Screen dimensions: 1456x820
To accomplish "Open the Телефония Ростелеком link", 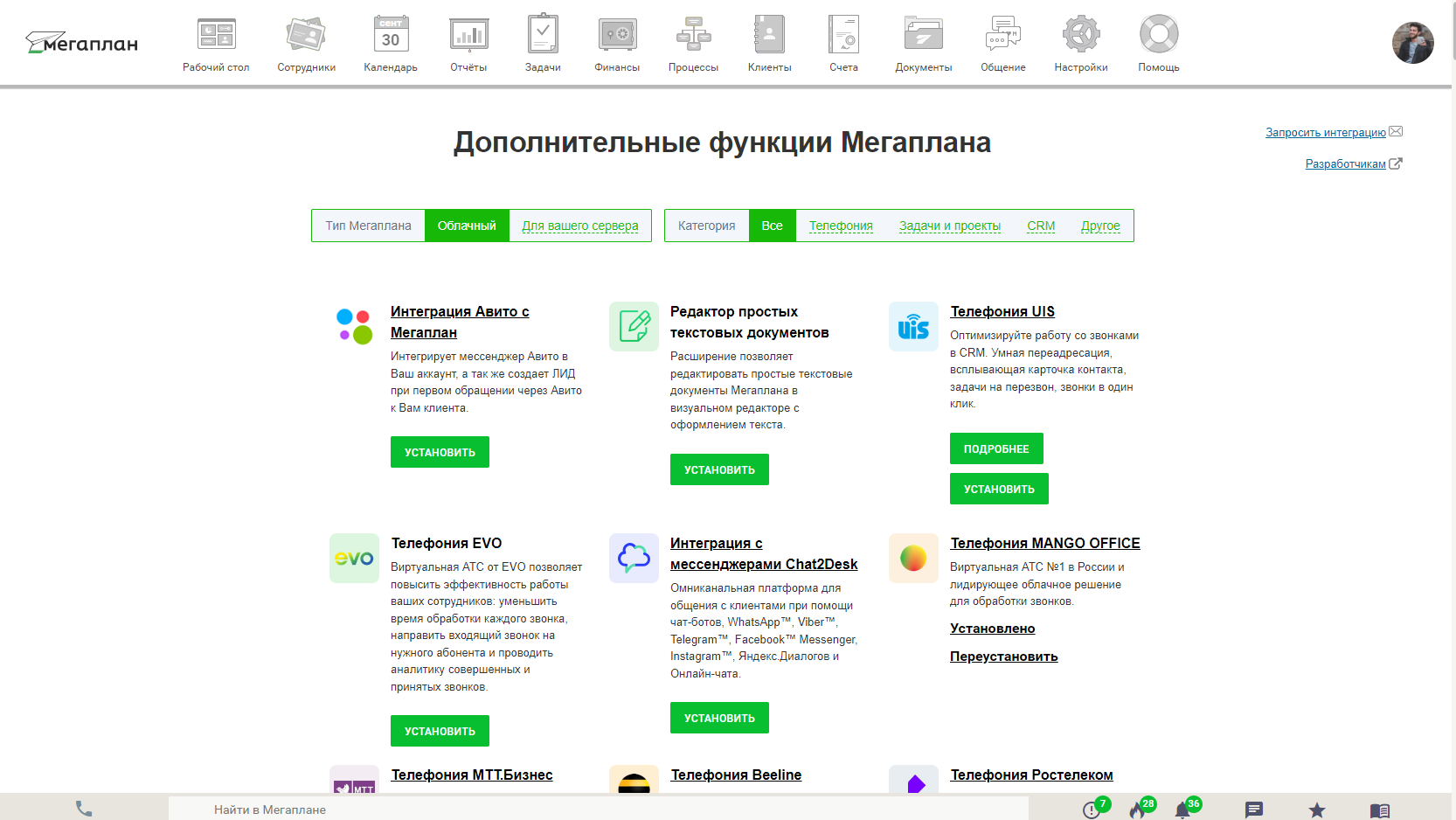I will coord(1032,775).
